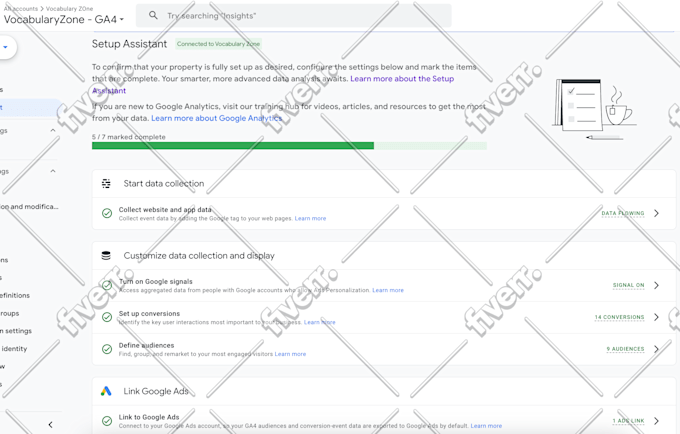The height and width of the screenshot is (434, 680).
Task: Click Learn more under Google signals
Action: (x=388, y=290)
